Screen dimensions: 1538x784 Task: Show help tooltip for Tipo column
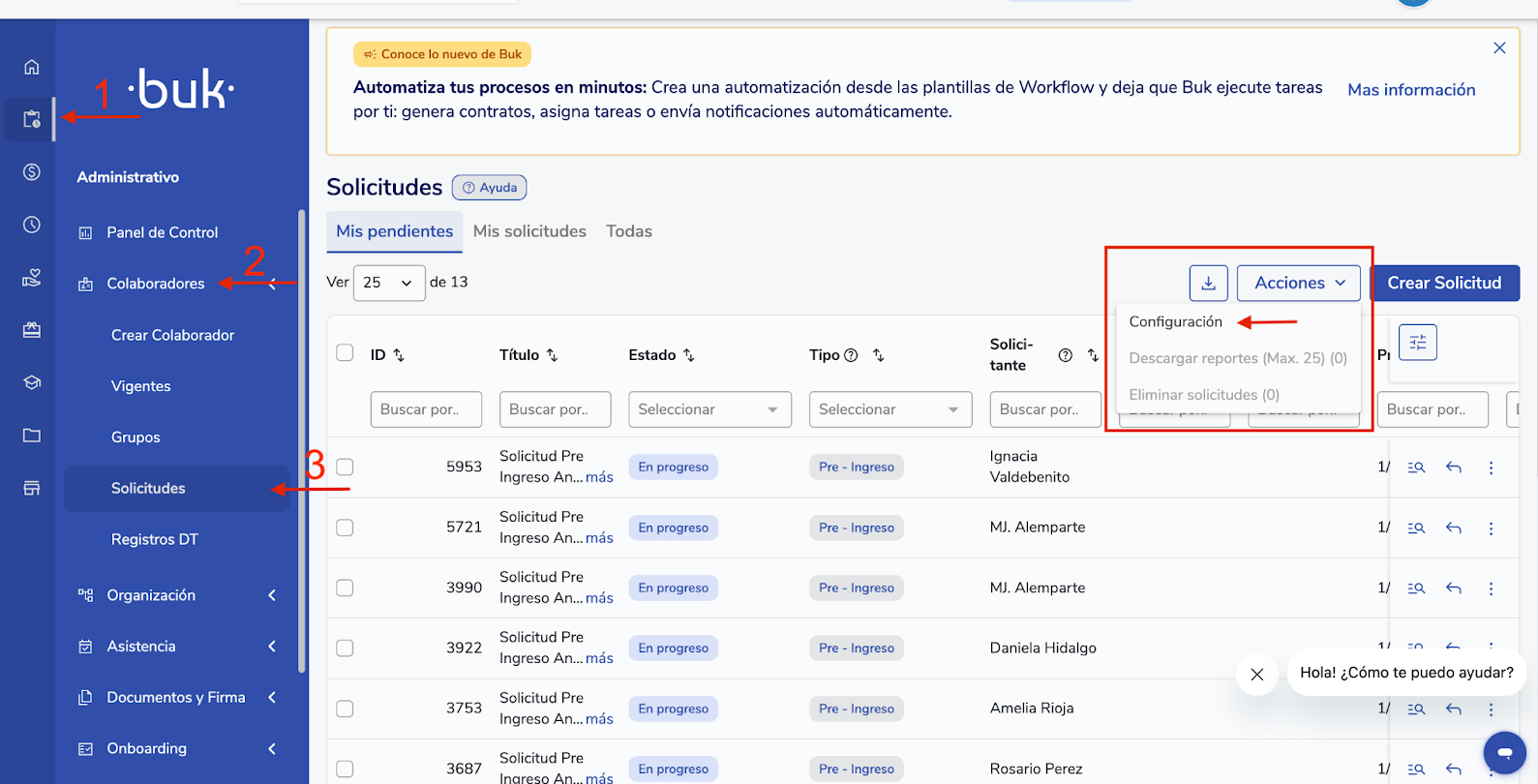851,355
